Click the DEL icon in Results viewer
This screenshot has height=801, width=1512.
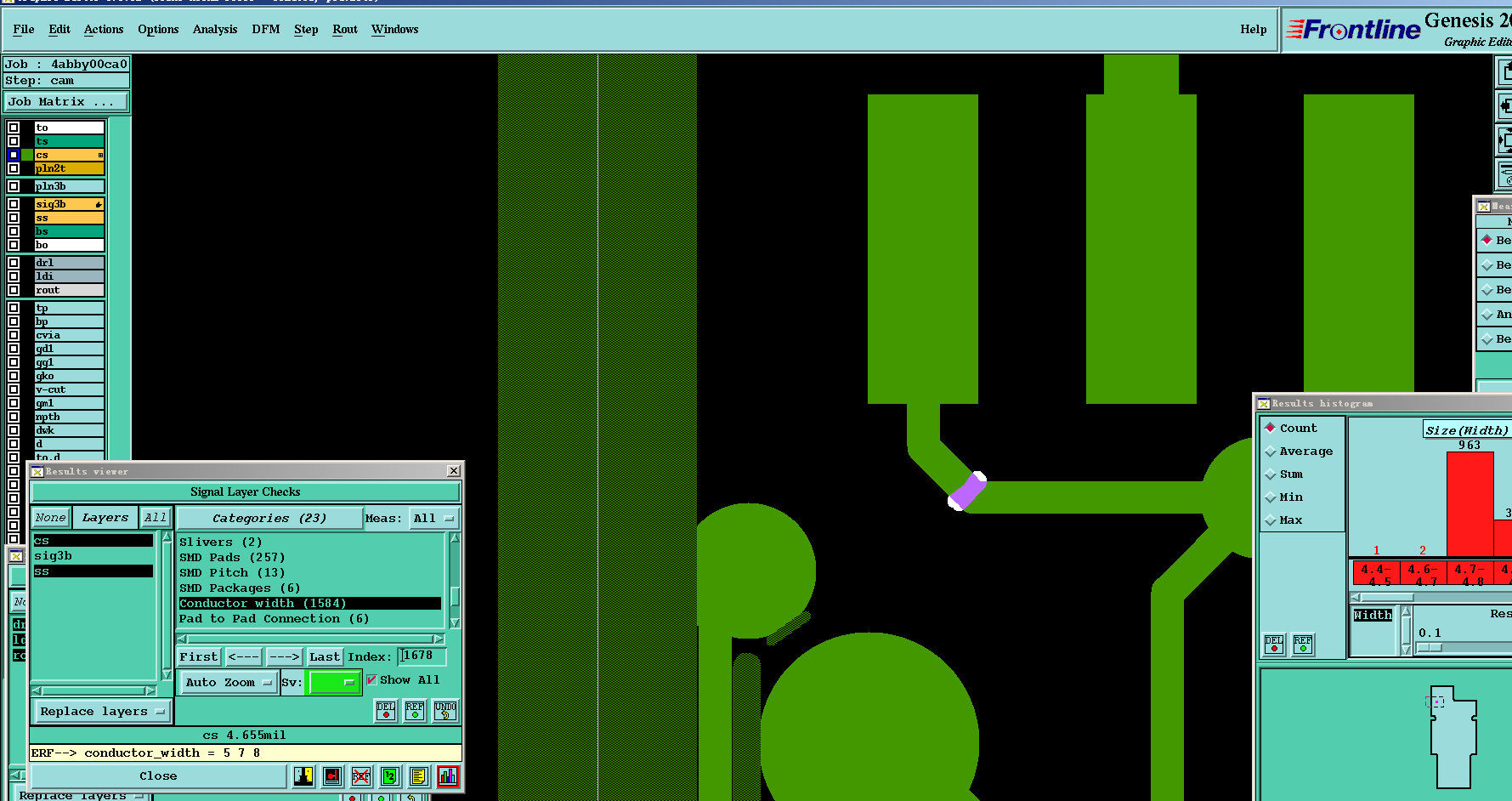click(386, 711)
